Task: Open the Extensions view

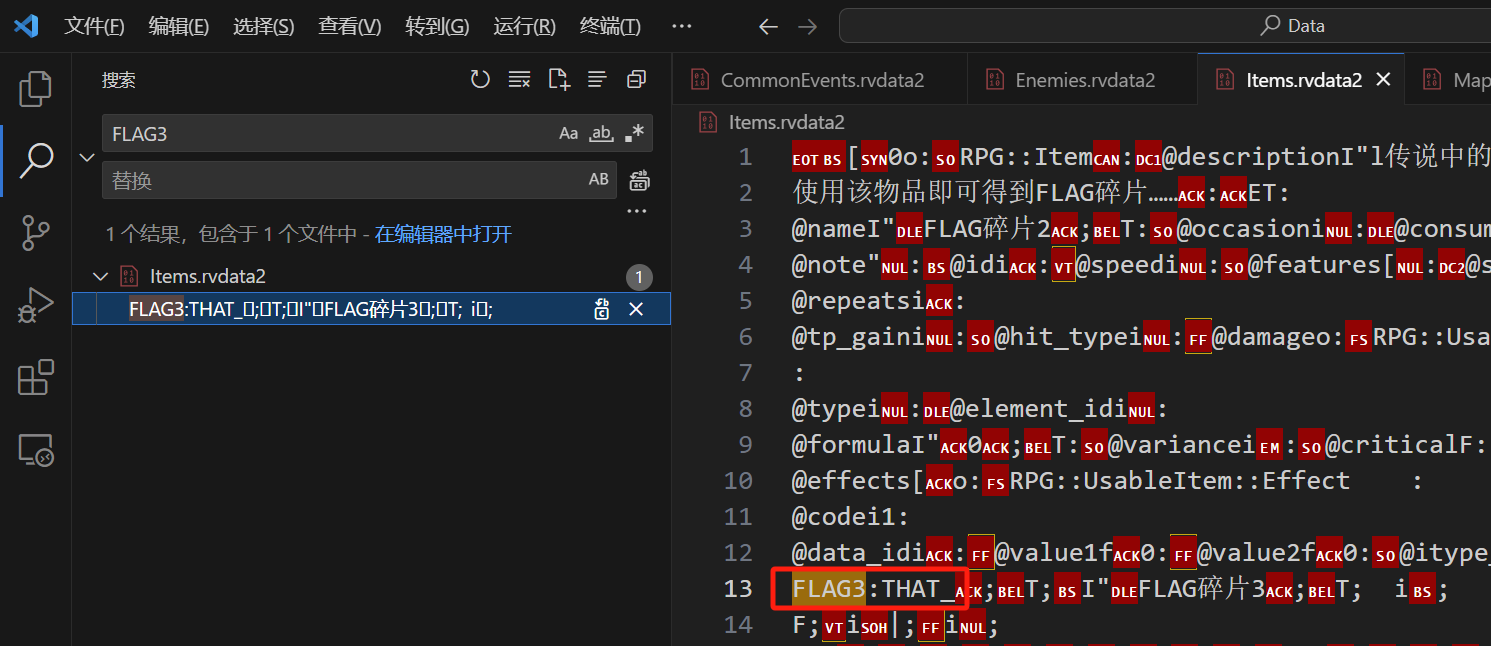Action: pos(36,378)
